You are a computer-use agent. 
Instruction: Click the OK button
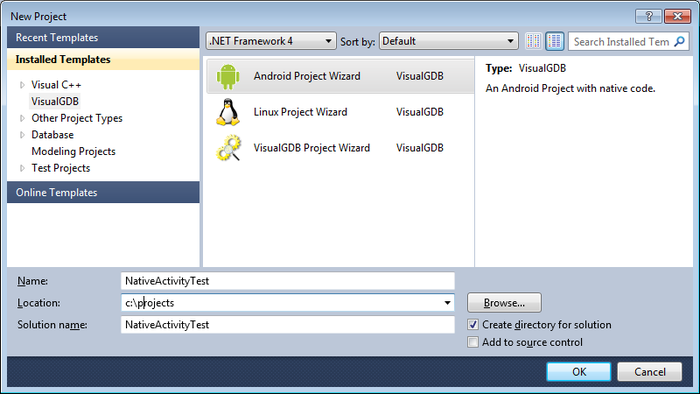(579, 372)
